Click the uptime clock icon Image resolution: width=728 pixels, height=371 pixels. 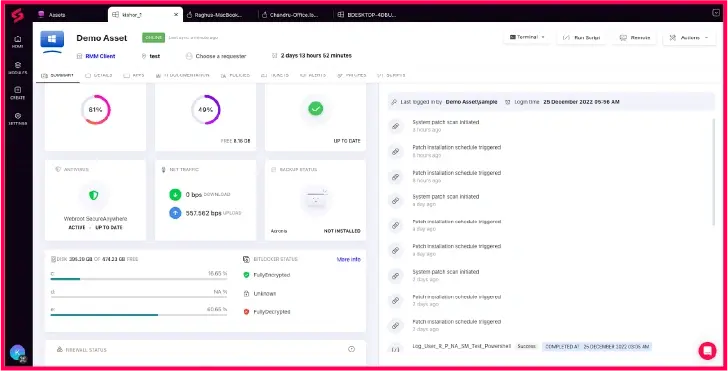(x=274, y=56)
